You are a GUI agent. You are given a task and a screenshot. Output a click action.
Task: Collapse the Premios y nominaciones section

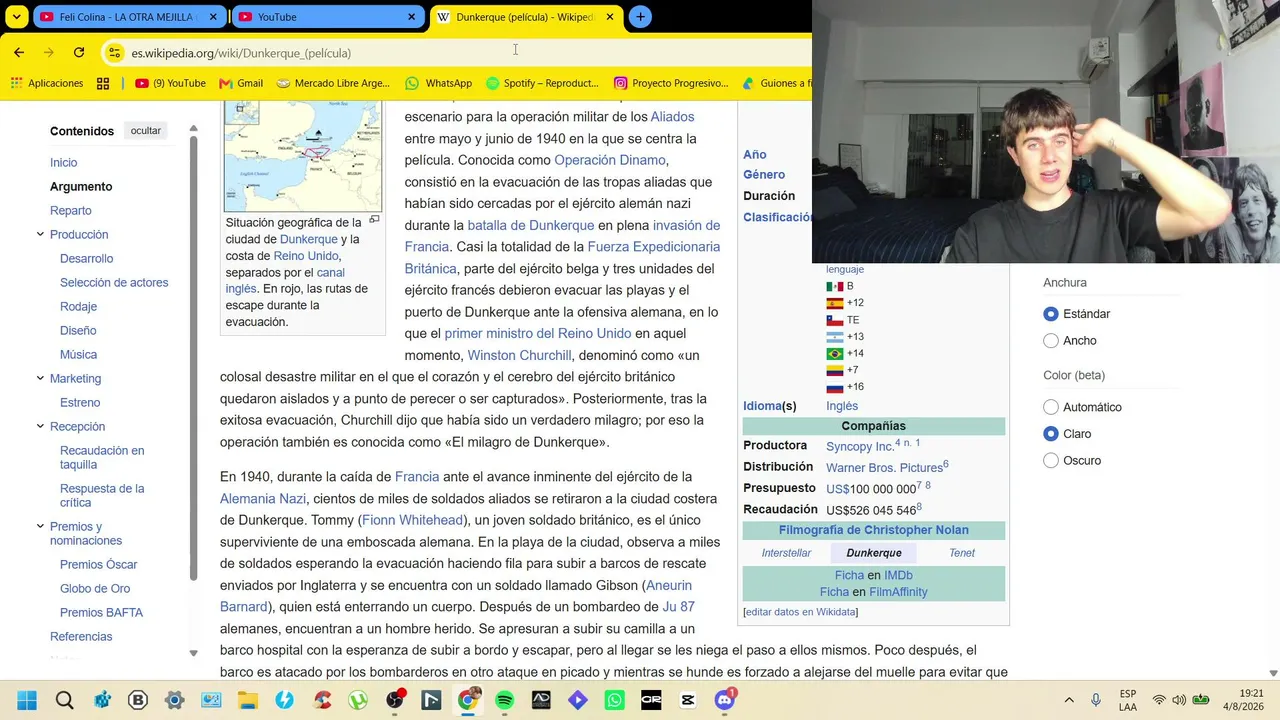(40, 527)
